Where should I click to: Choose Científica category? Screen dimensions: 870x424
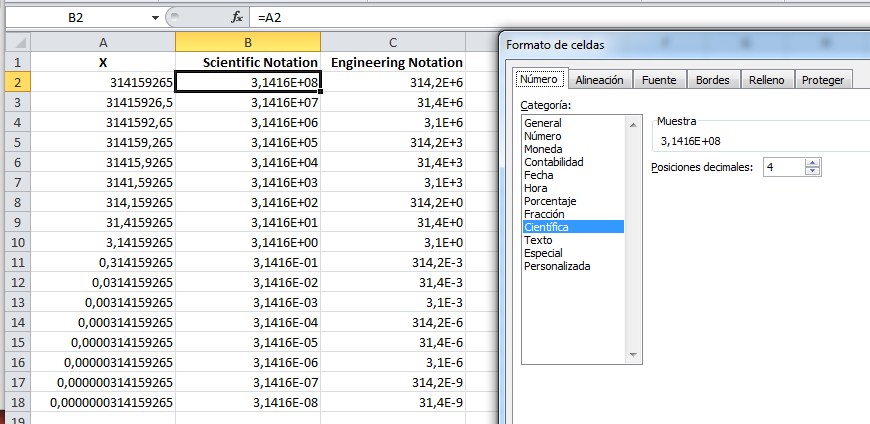[x=574, y=227]
